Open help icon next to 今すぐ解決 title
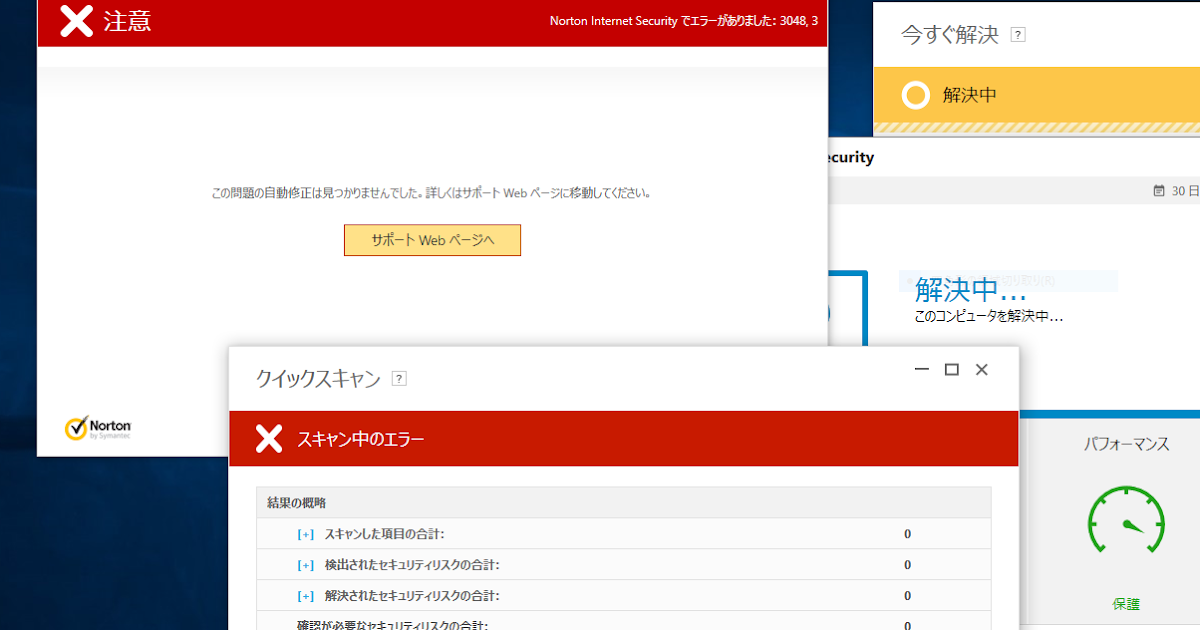The width and height of the screenshot is (1200, 630). [x=1018, y=35]
